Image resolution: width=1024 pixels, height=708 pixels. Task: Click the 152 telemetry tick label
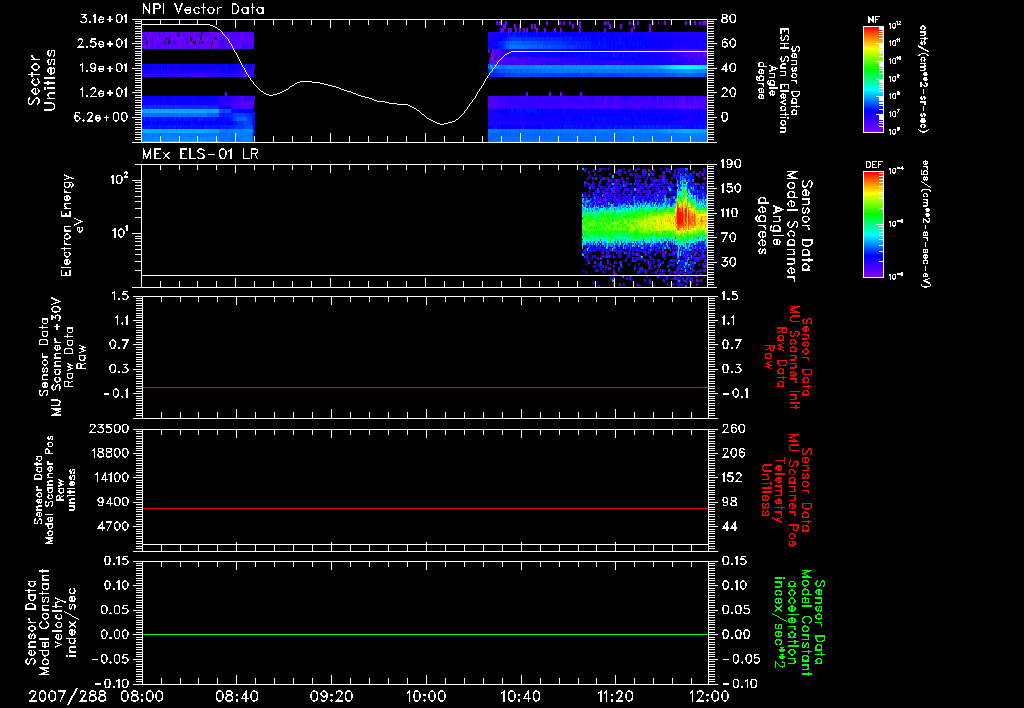point(732,477)
